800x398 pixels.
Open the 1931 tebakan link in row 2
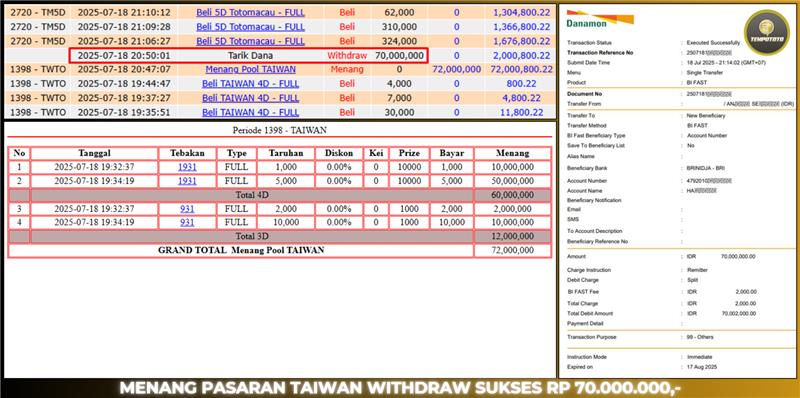click(187, 181)
